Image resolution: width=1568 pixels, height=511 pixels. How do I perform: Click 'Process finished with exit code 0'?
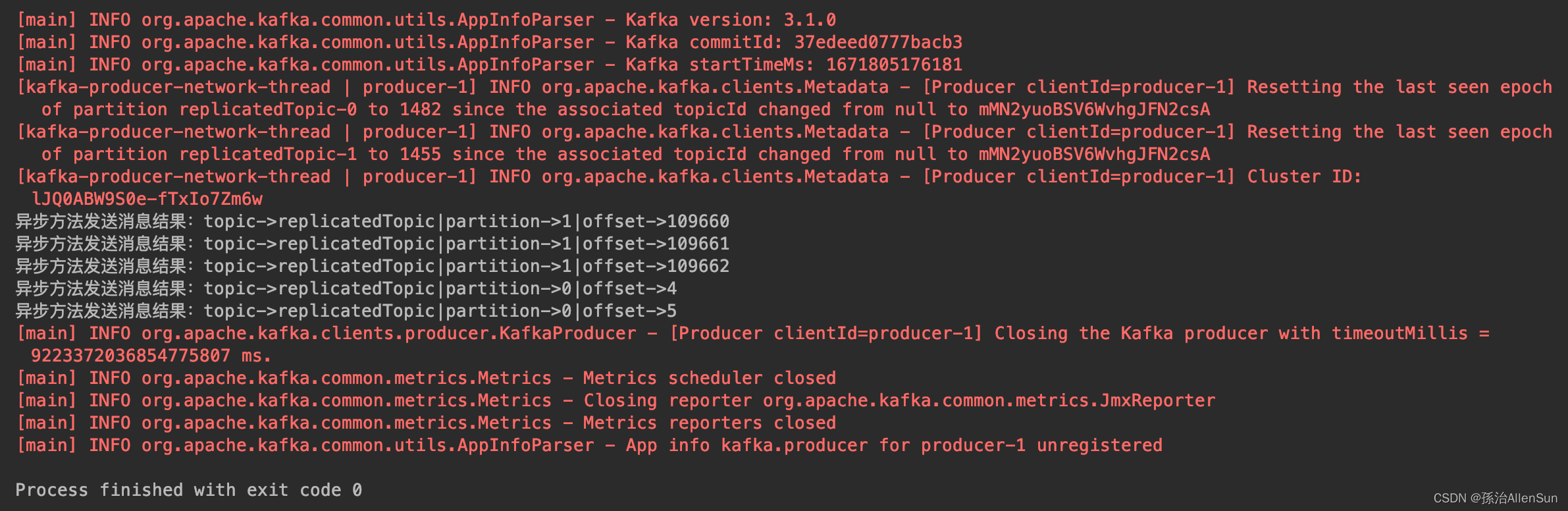pyautogui.click(x=188, y=490)
